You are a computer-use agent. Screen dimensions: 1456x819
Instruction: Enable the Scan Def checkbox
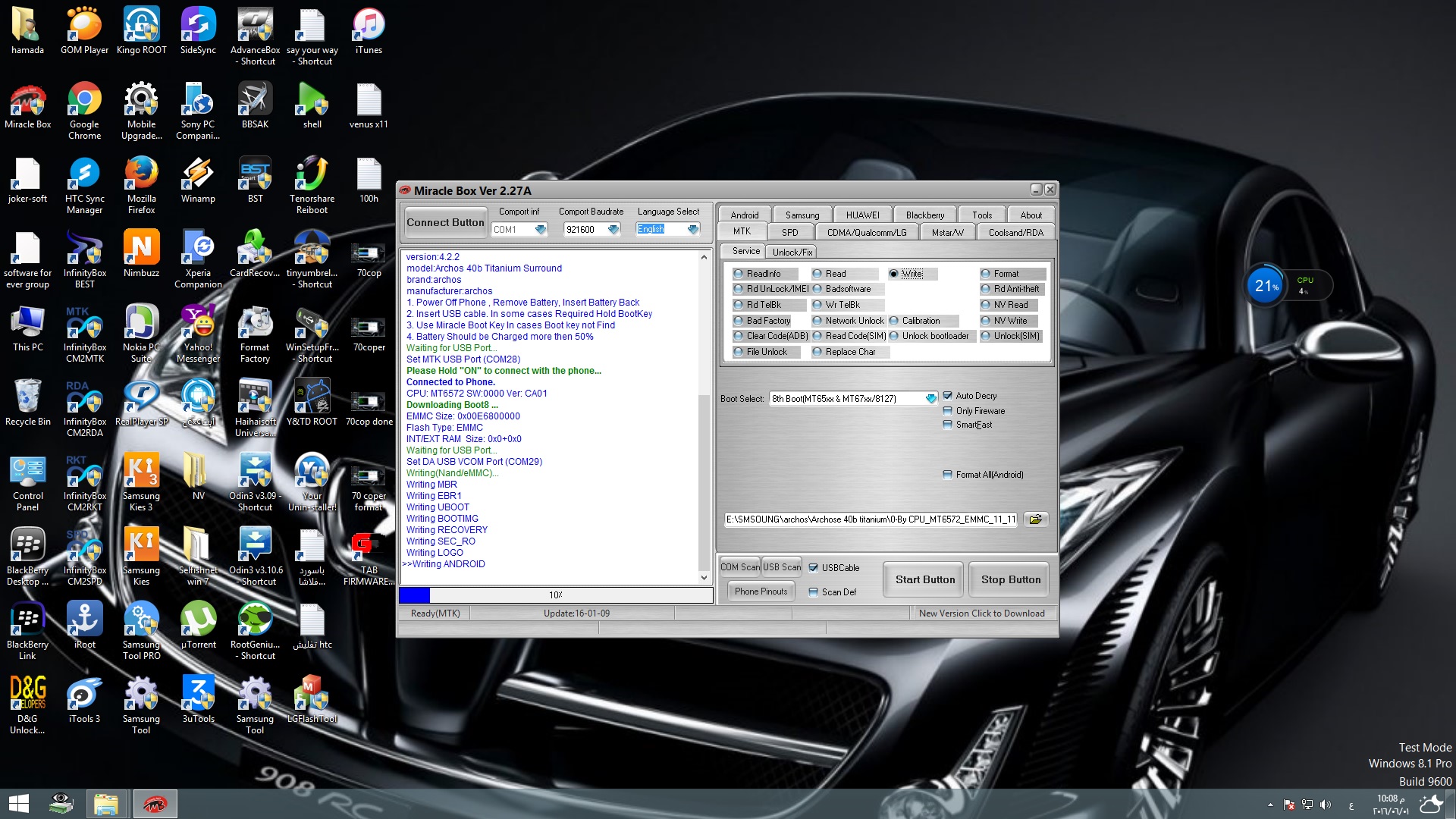[813, 592]
